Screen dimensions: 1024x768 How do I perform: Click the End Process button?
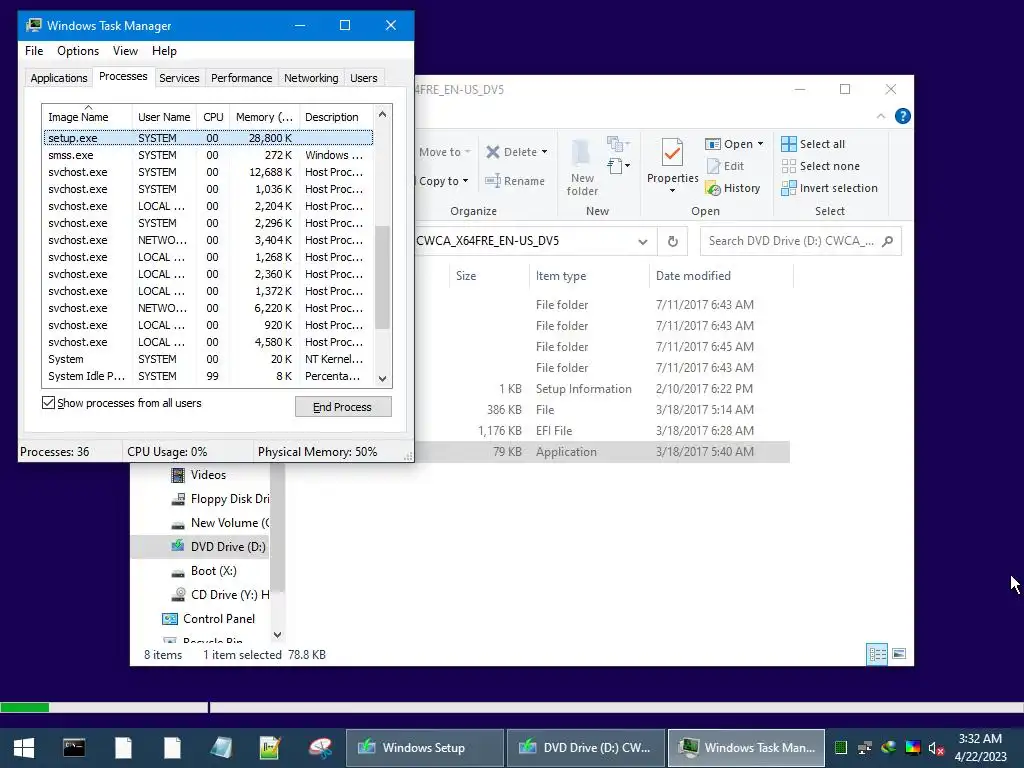(x=343, y=407)
